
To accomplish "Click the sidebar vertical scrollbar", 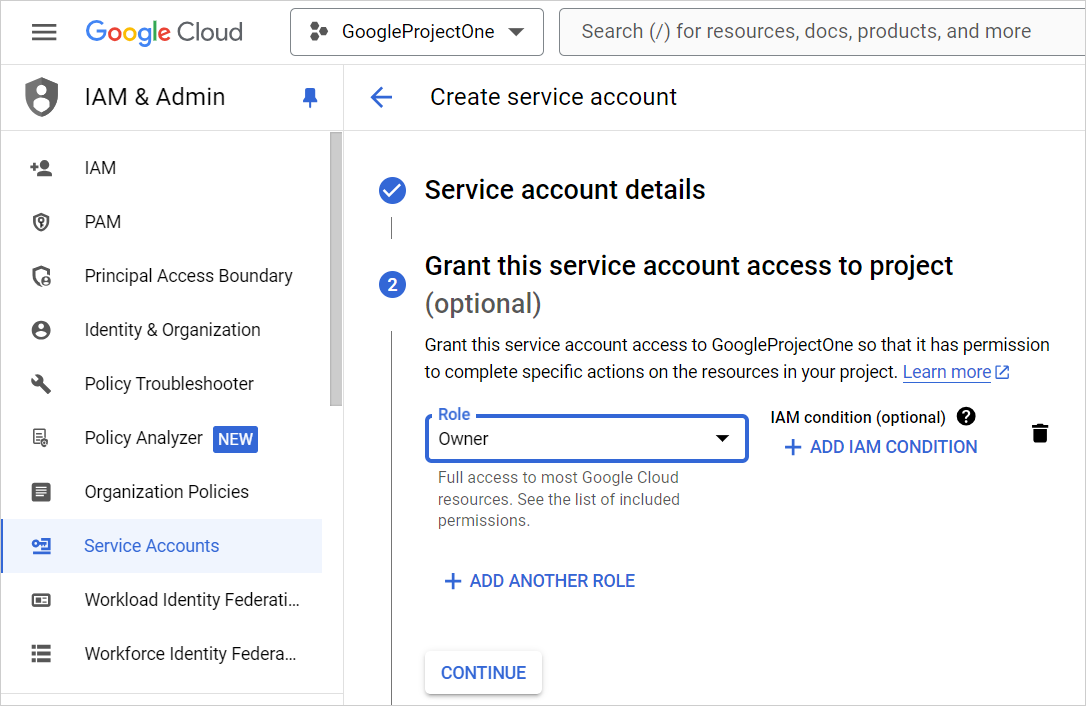I will point(336,269).
